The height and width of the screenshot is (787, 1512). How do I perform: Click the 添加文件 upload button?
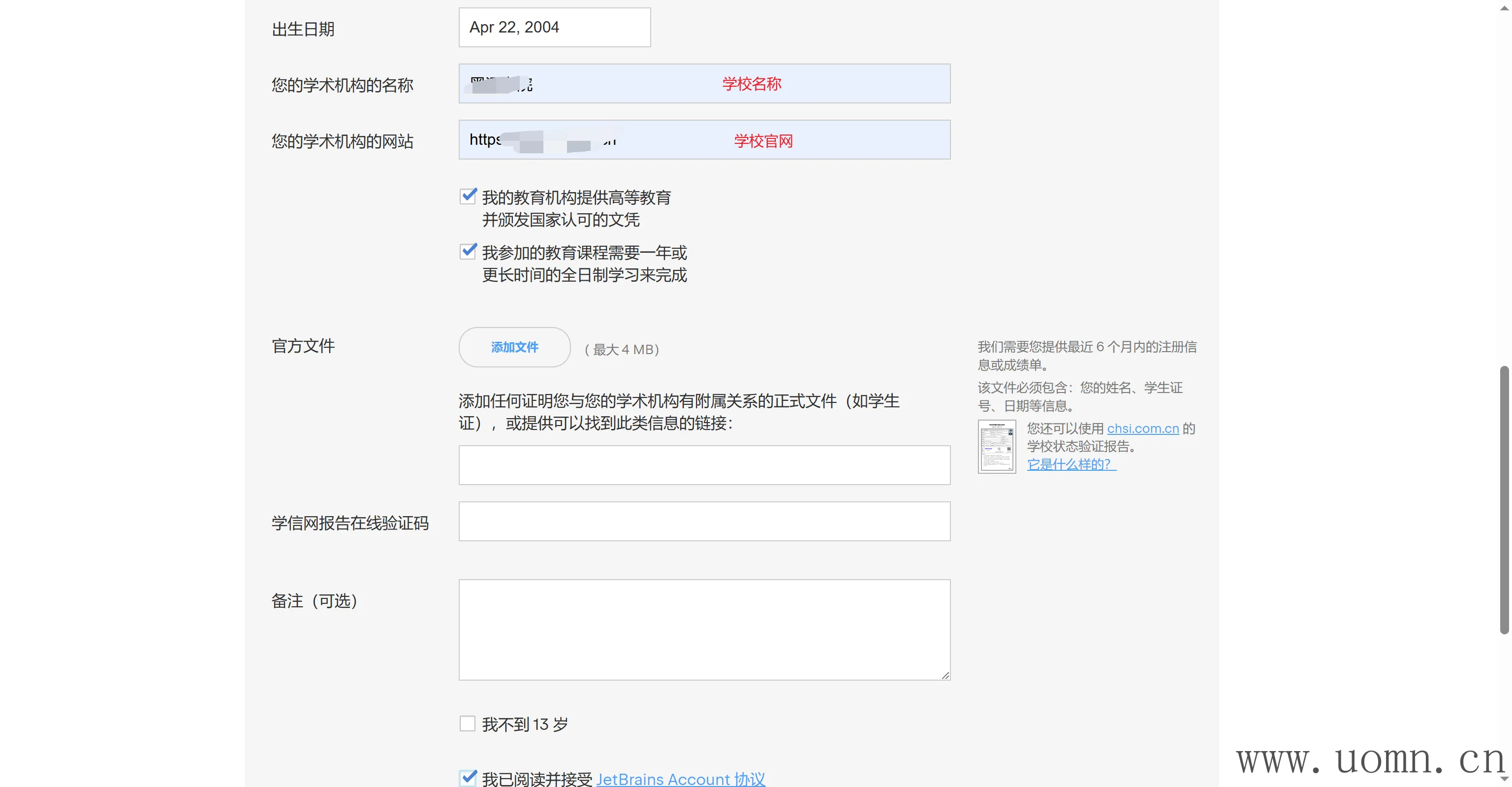coord(514,347)
